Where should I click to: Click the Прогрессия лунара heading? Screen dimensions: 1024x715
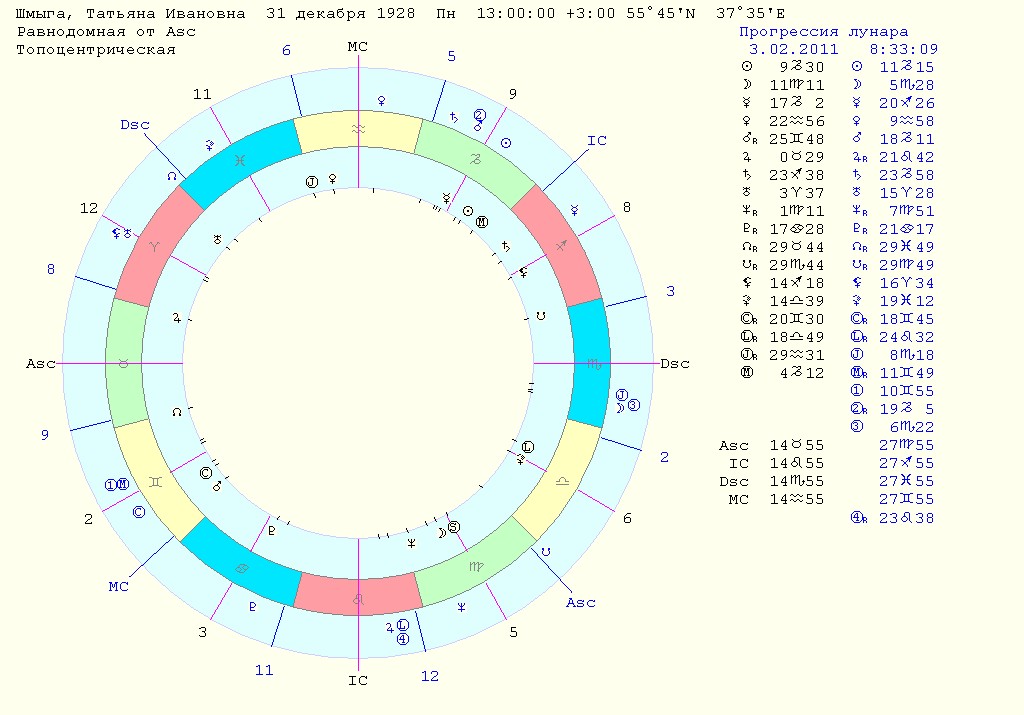[x=824, y=32]
